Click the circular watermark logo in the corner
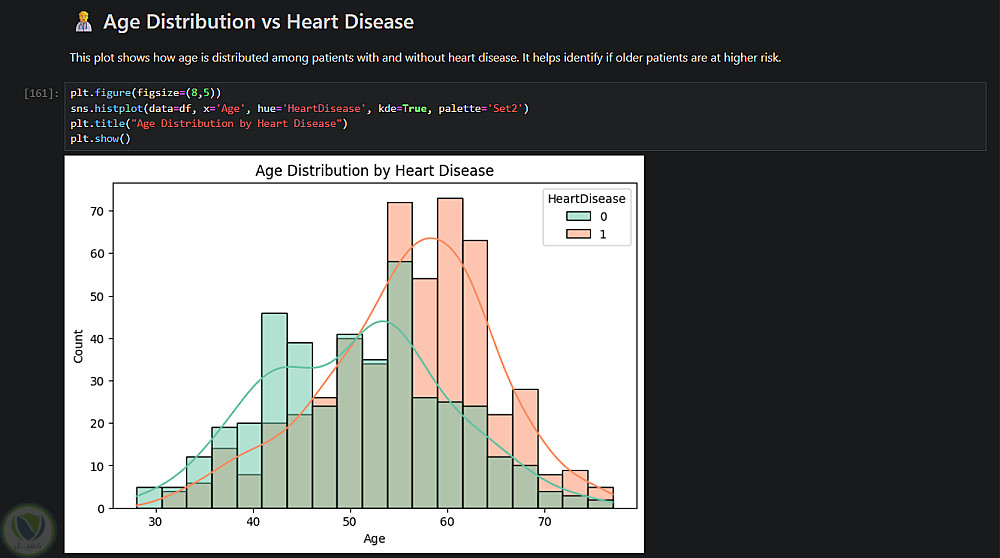 [29, 529]
